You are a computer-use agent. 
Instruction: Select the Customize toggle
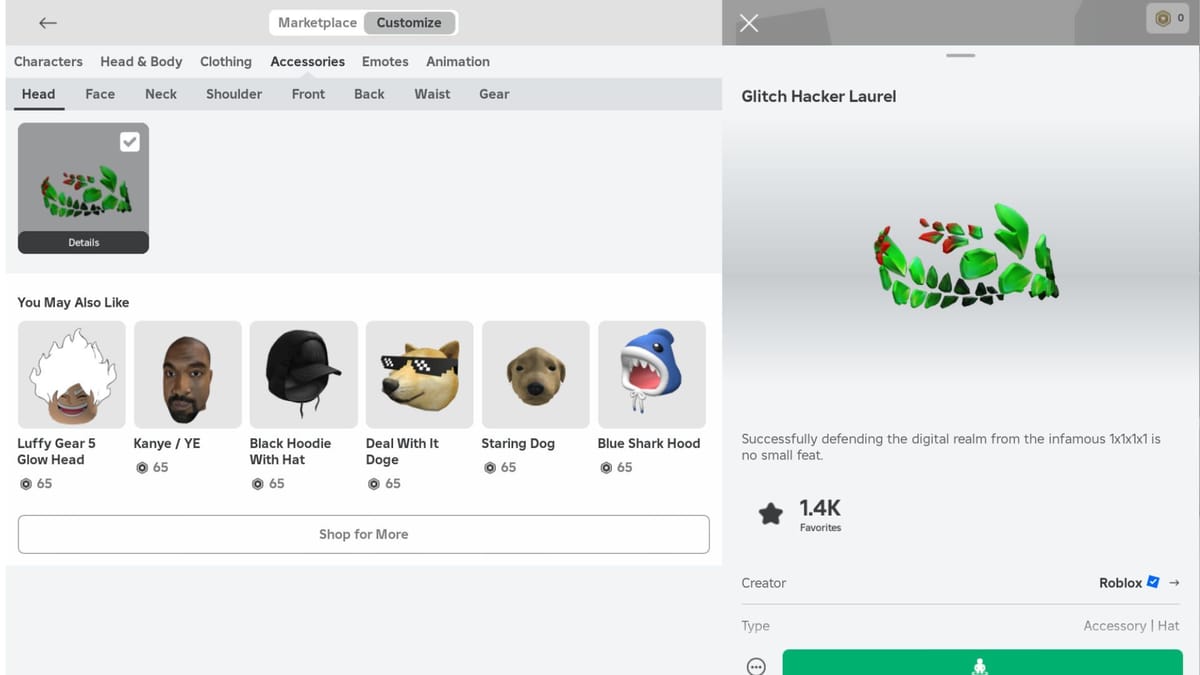(410, 22)
